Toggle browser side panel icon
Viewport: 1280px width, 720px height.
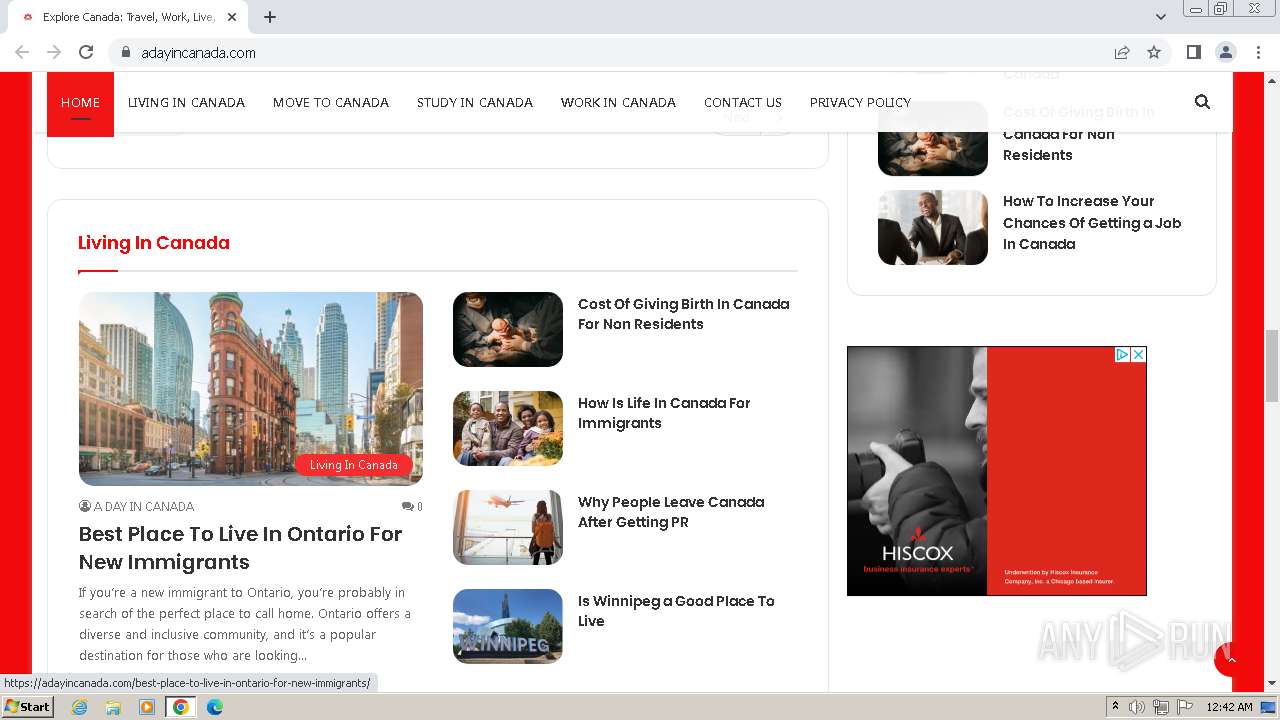tap(1193, 52)
